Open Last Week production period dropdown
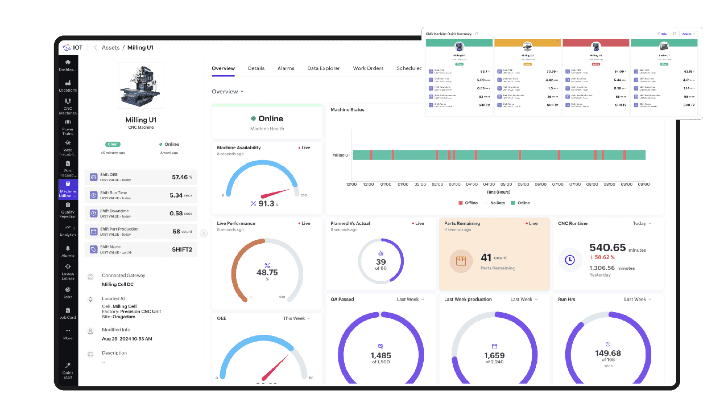728x410 pixels. click(x=524, y=299)
